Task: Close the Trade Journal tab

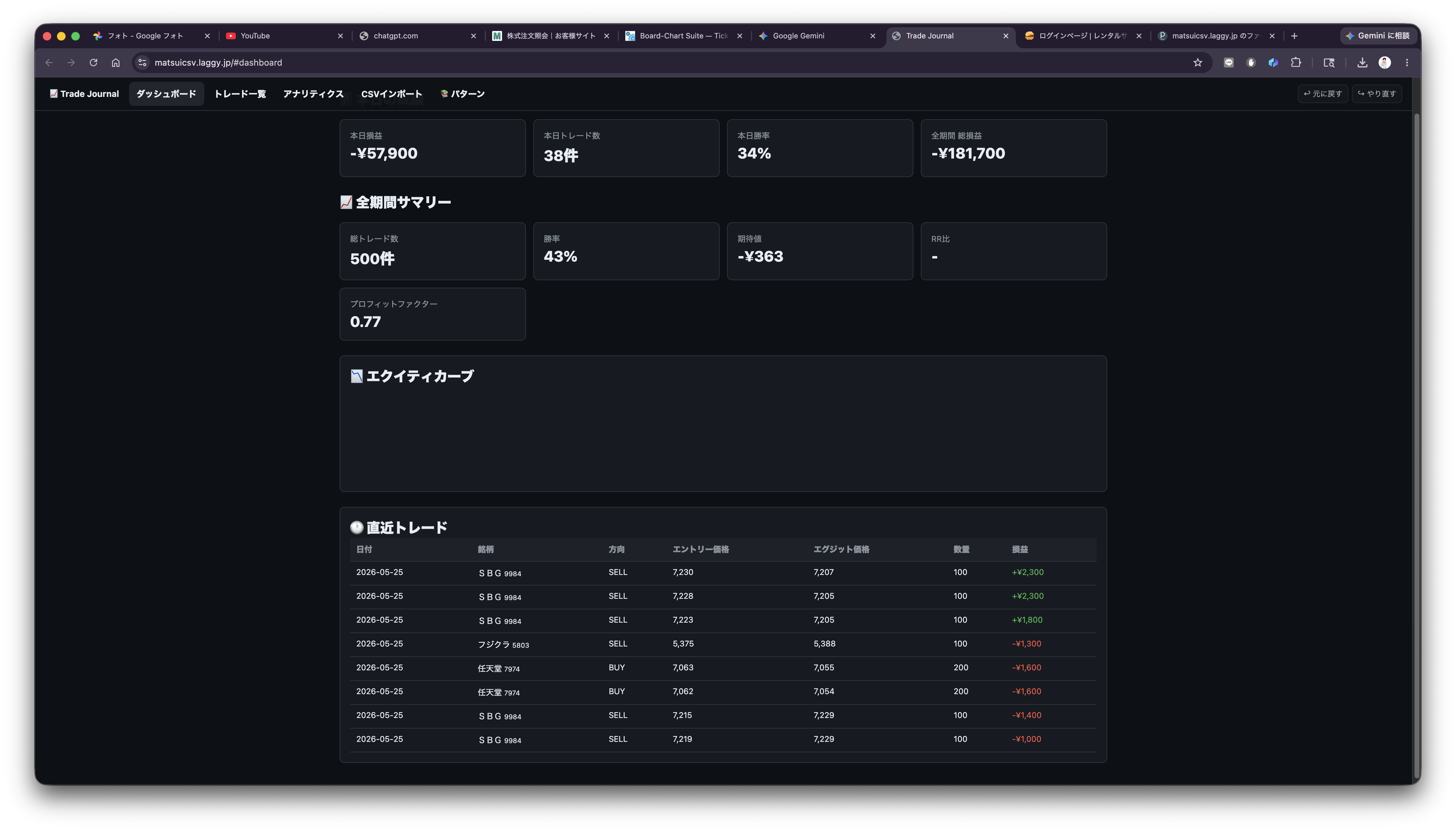Action: (1006, 36)
